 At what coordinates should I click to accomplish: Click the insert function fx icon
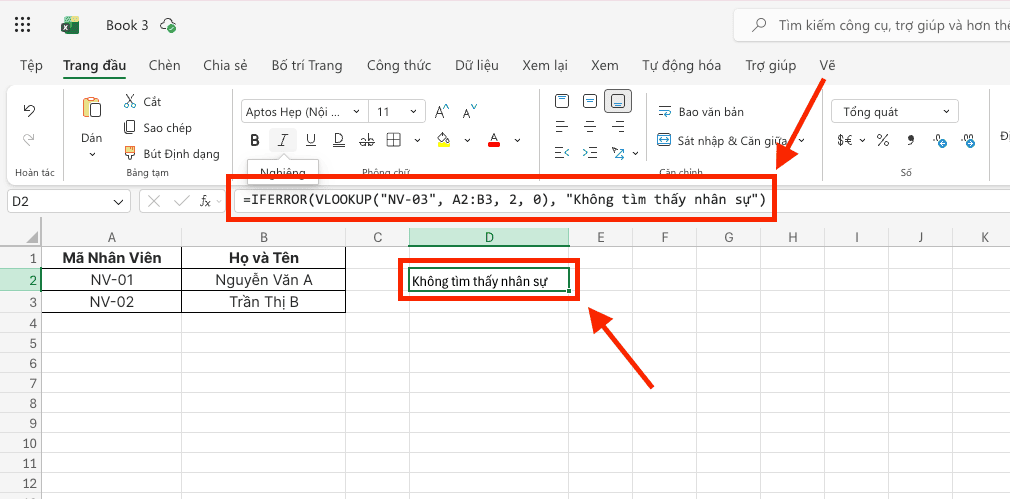(x=205, y=201)
